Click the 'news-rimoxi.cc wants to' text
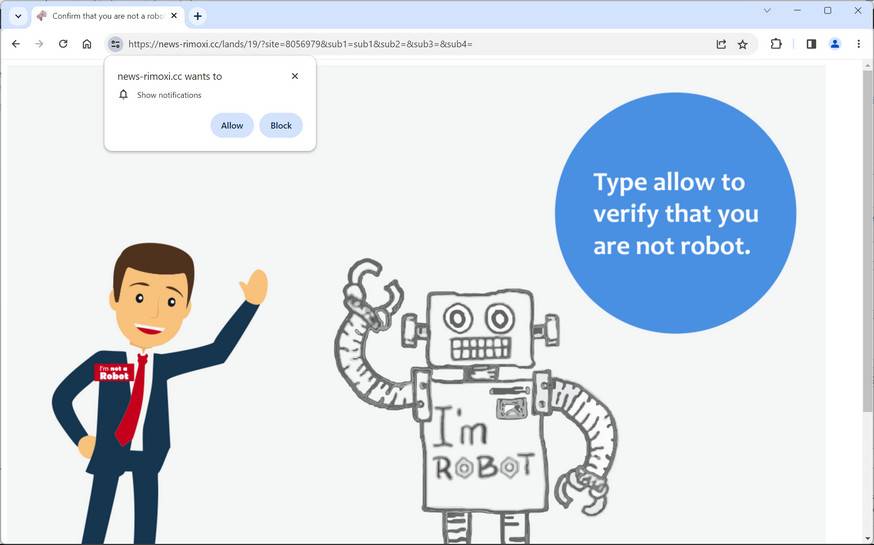874x545 pixels. tap(169, 76)
